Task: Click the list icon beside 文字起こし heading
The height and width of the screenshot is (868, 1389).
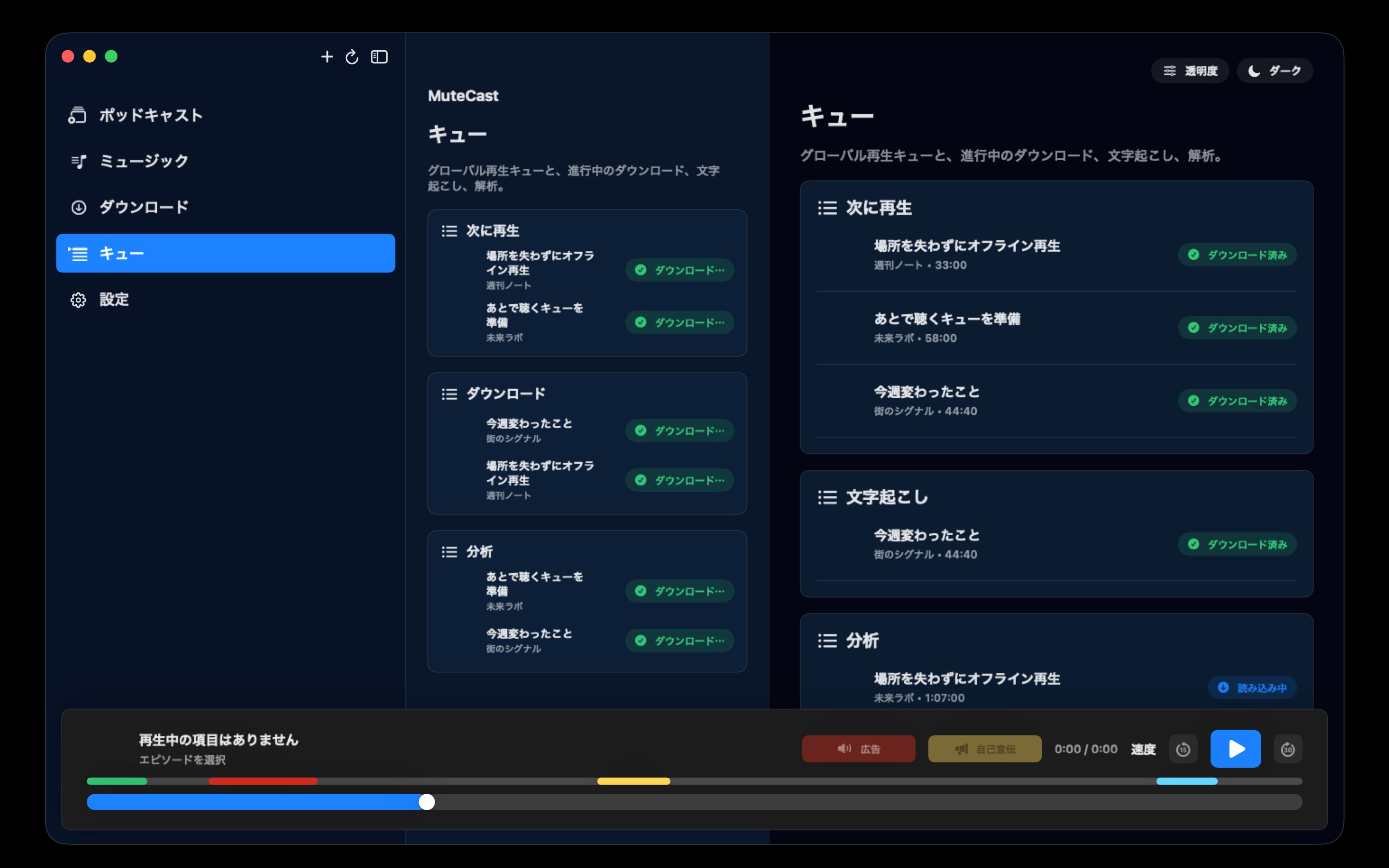Action: (827, 497)
